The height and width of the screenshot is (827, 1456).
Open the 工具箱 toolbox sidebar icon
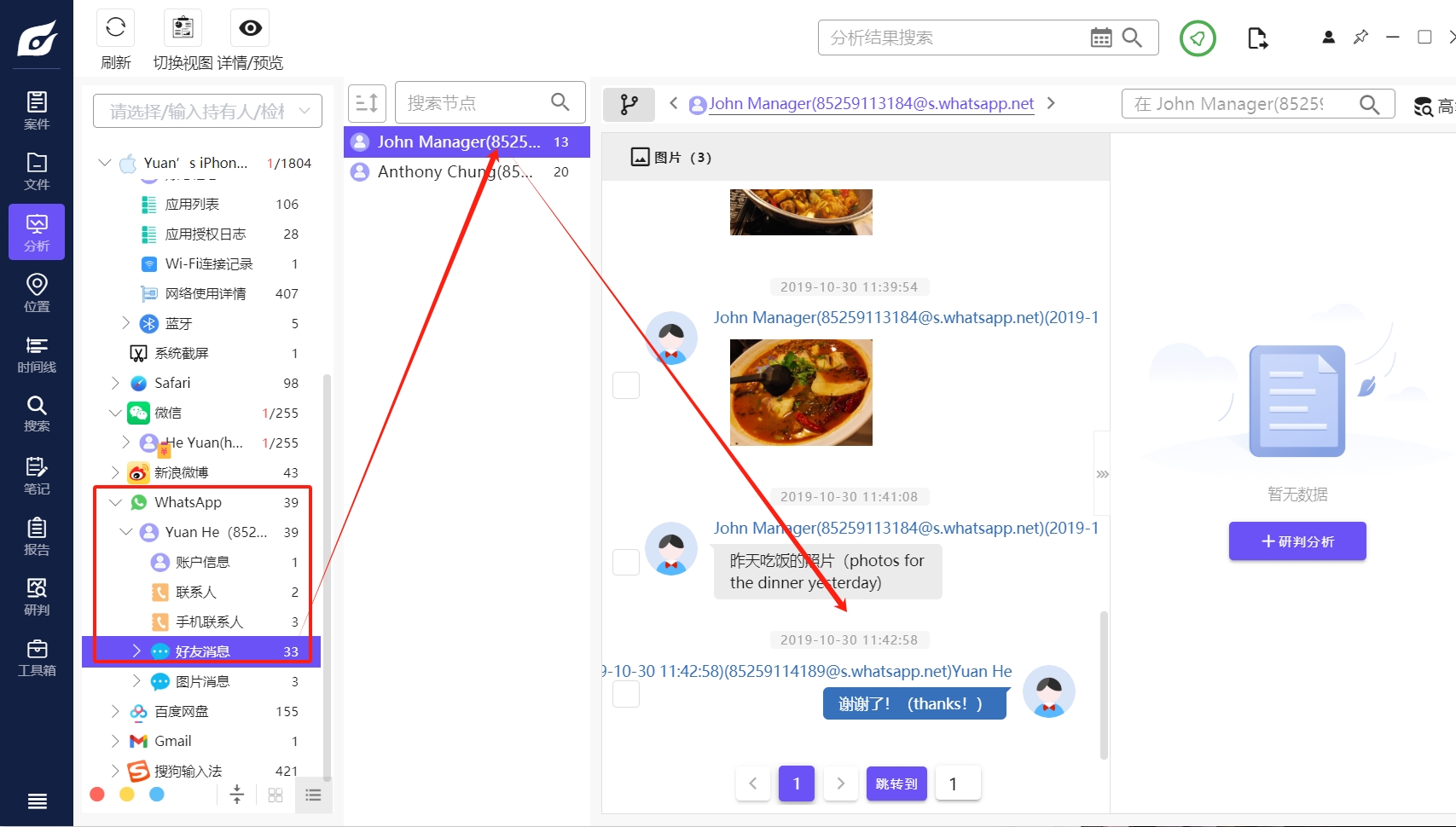click(x=37, y=658)
